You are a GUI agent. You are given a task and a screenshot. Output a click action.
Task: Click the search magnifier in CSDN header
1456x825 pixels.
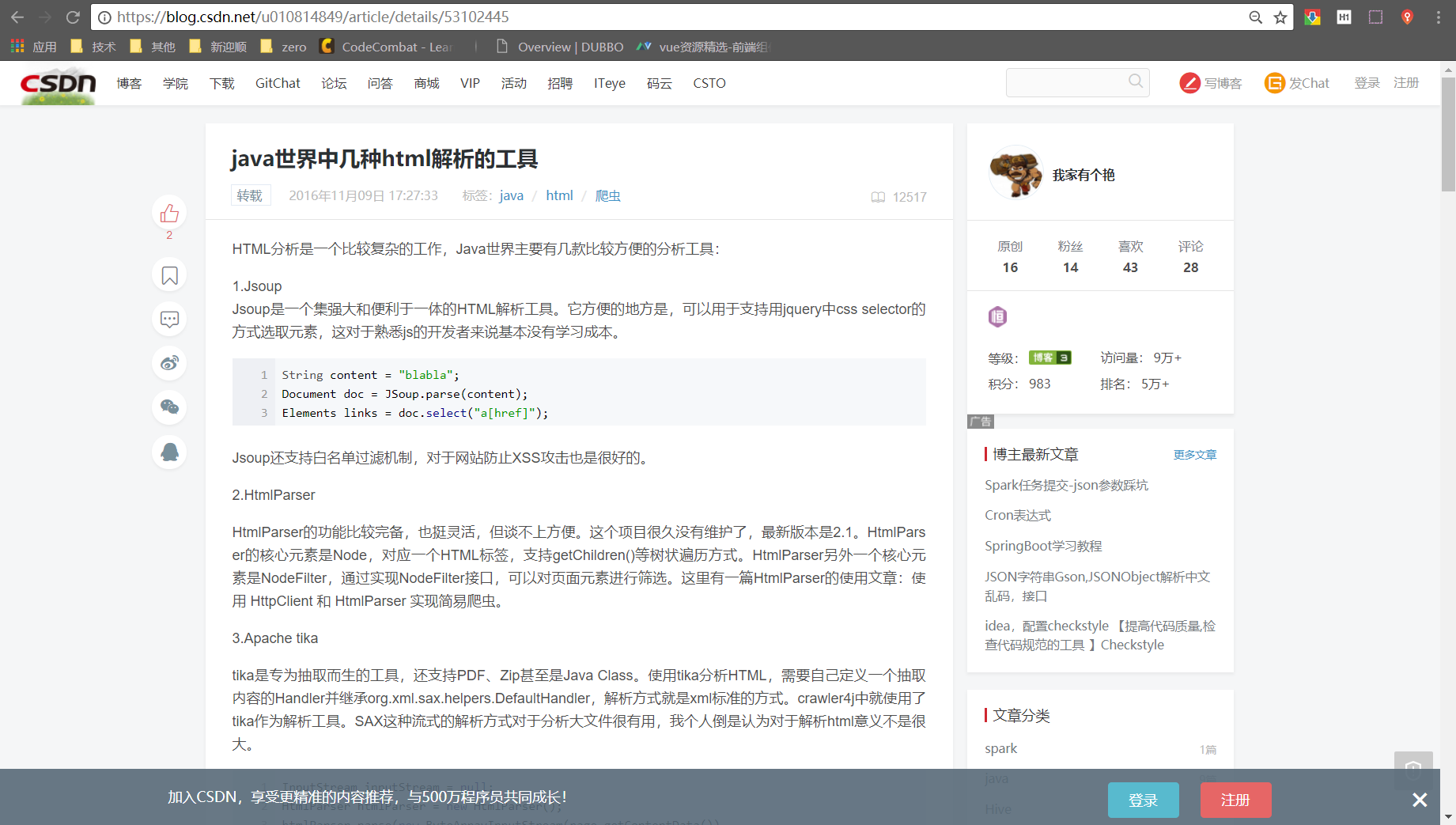pyautogui.click(x=1136, y=81)
